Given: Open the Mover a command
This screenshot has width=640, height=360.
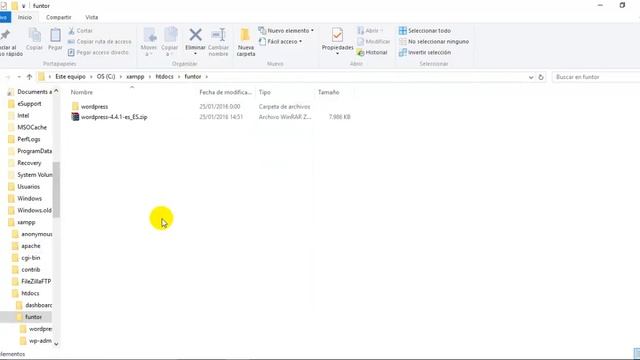Looking at the screenshot, I should tap(149, 42).
